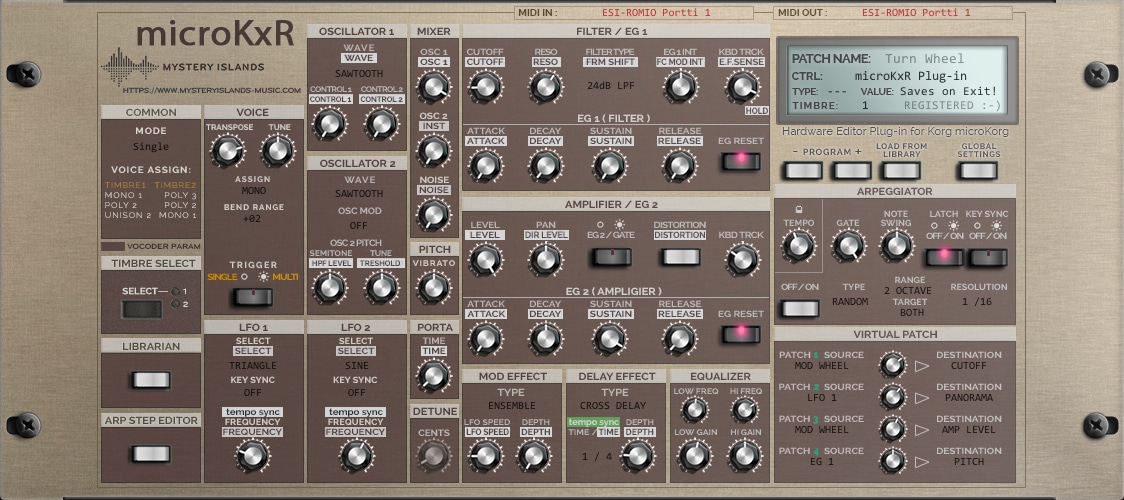Viewport: 1124px width, 500px height.
Task: Toggle the arpeggiator Latch switch
Action: 944,258
